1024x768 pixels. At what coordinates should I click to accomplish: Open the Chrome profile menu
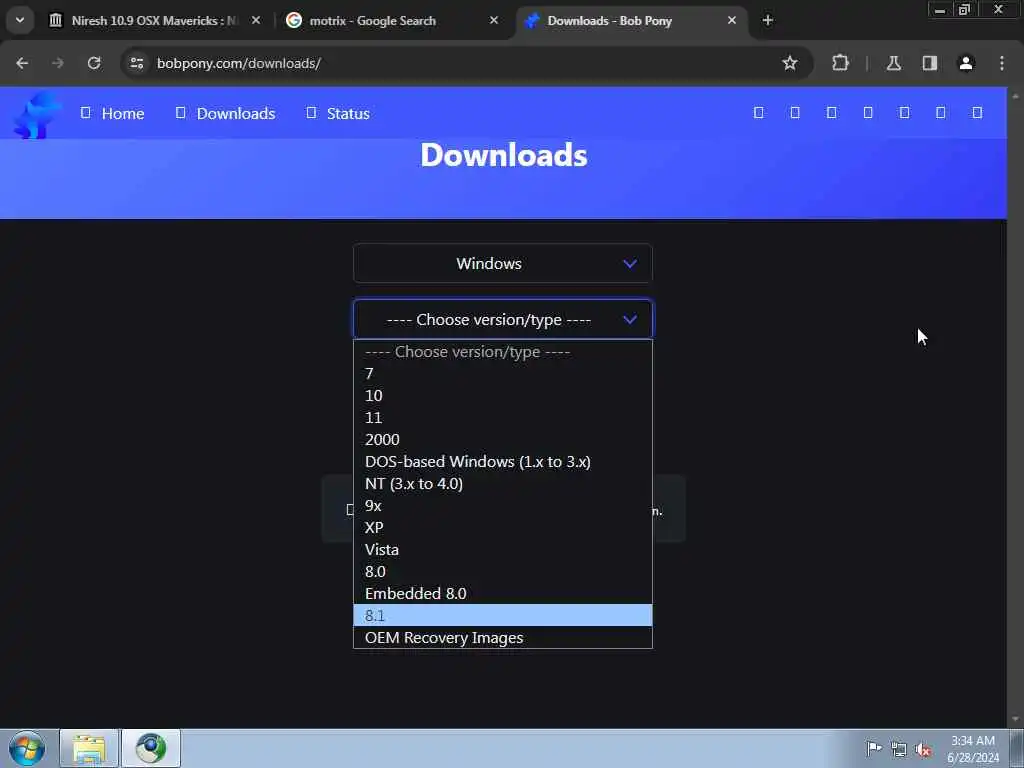966,63
